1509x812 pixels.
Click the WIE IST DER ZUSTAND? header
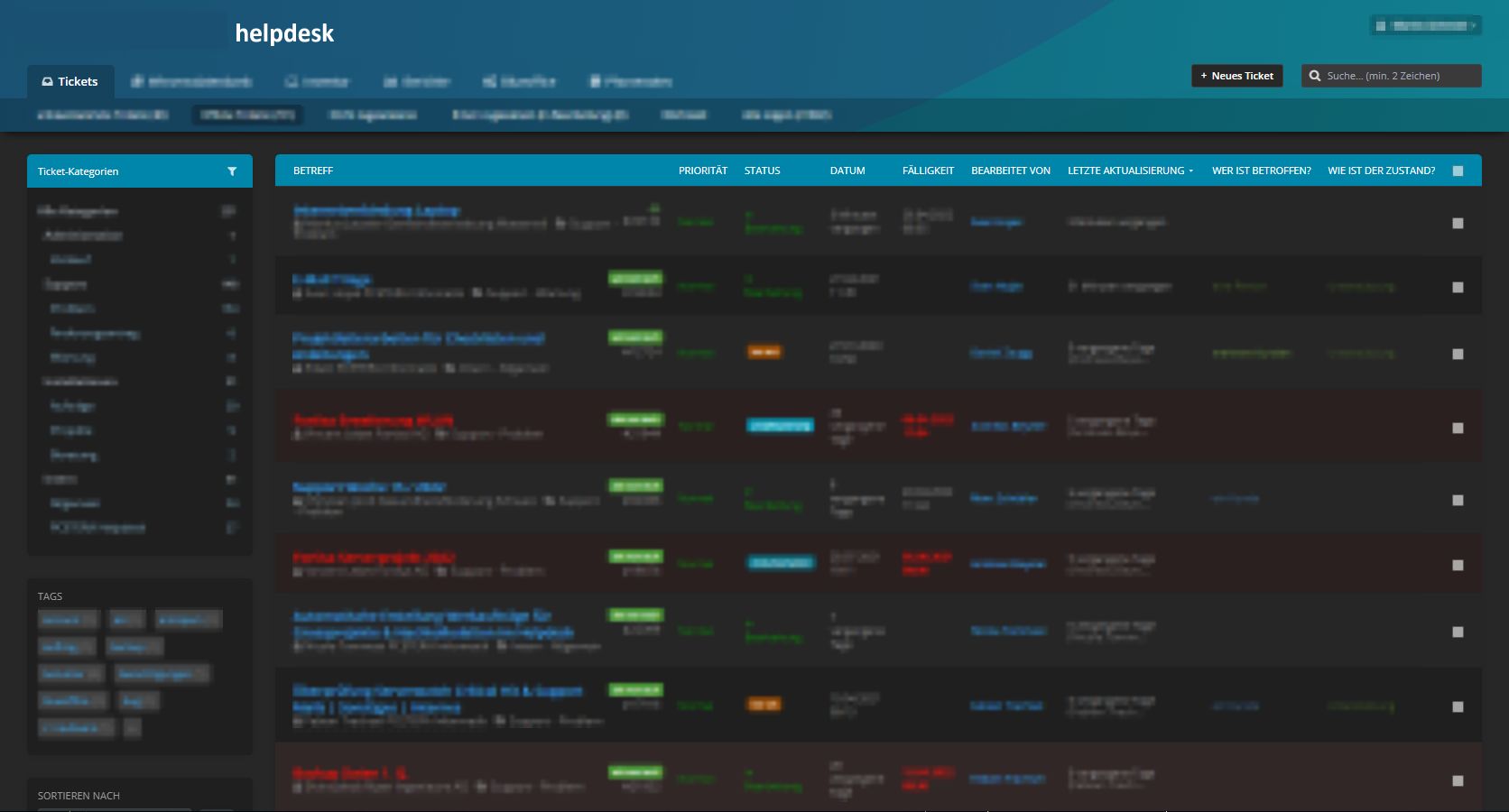(1382, 171)
